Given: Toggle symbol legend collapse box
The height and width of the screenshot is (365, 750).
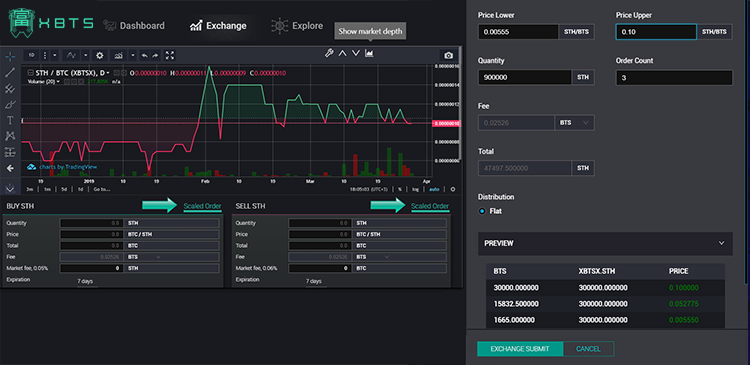Looking at the screenshot, I should 31,73.
